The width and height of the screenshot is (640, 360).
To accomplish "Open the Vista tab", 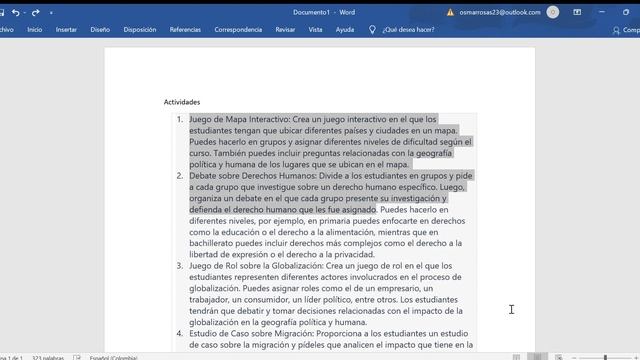I will pyautogui.click(x=315, y=29).
